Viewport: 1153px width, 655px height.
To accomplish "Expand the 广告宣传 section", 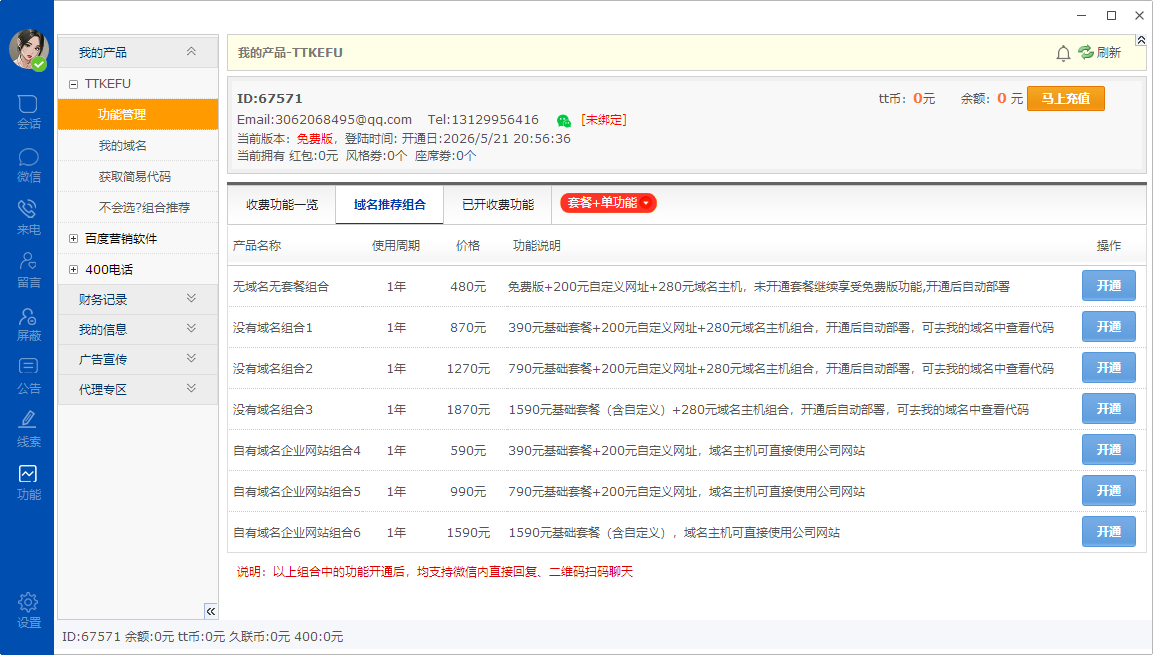I will pyautogui.click(x=191, y=359).
